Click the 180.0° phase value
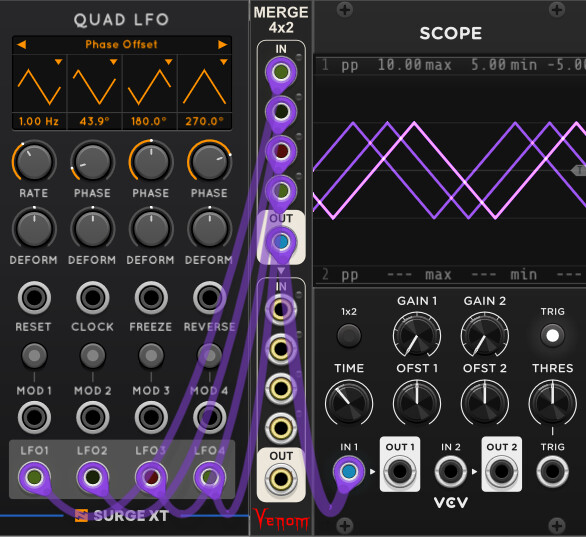This screenshot has height=537, width=586. tap(149, 121)
